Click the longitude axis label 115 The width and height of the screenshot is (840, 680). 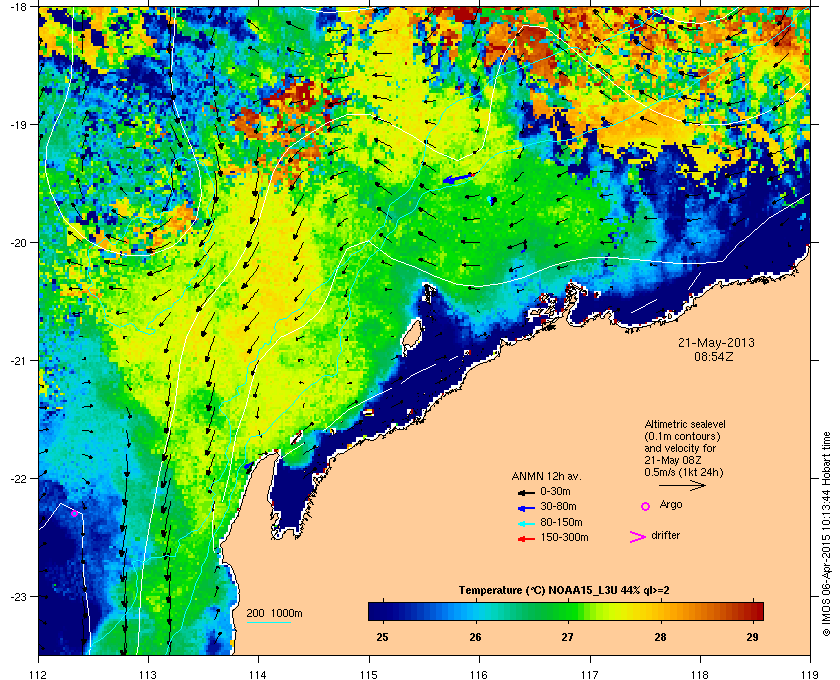pos(369,674)
